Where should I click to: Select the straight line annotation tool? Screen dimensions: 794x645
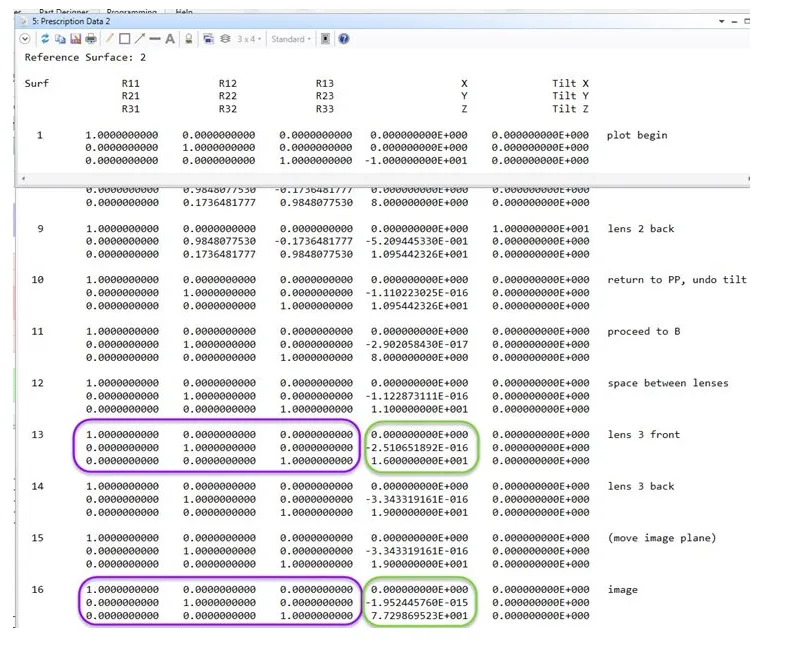click(x=155, y=39)
